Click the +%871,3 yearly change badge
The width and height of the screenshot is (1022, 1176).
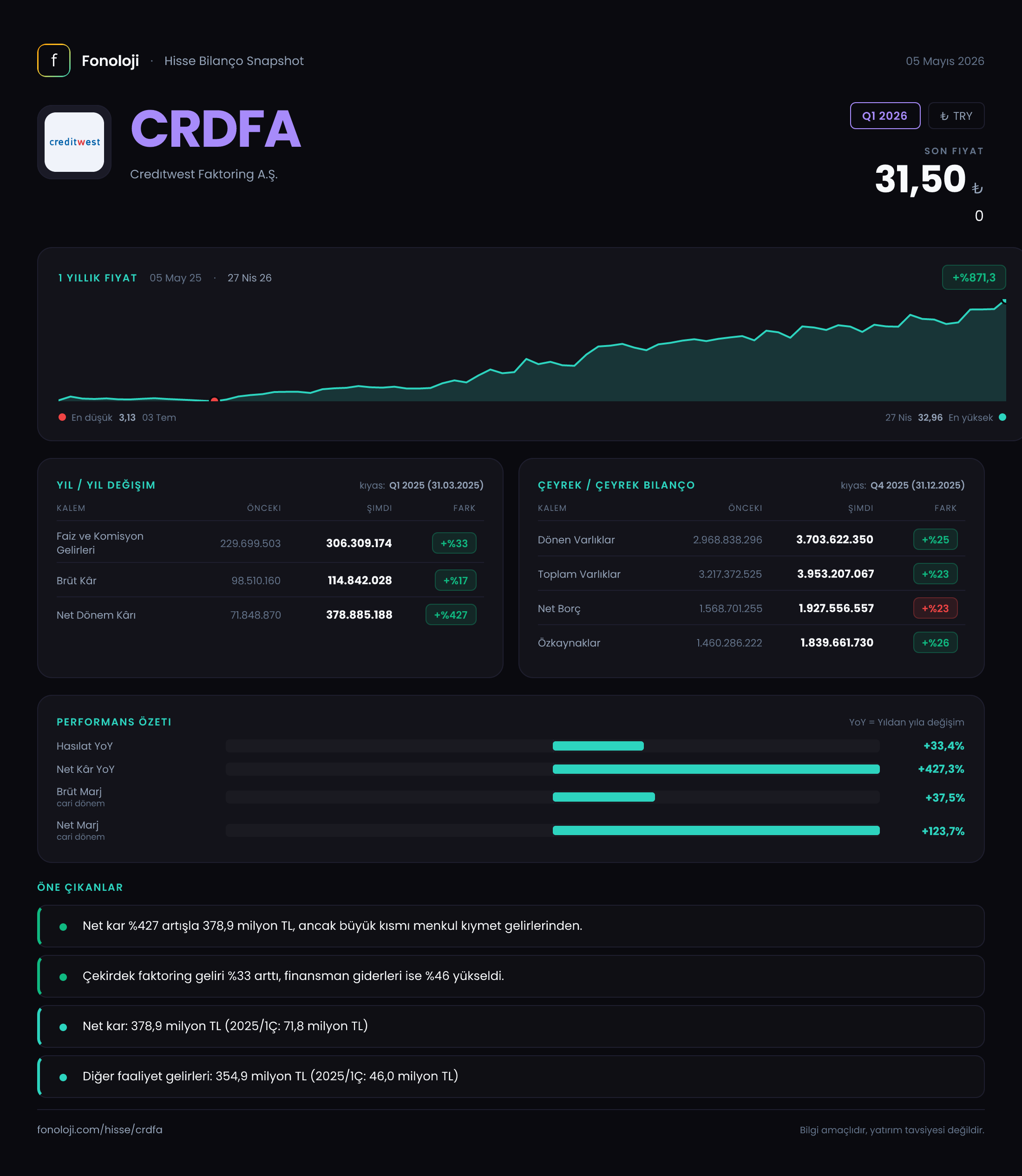(974, 278)
